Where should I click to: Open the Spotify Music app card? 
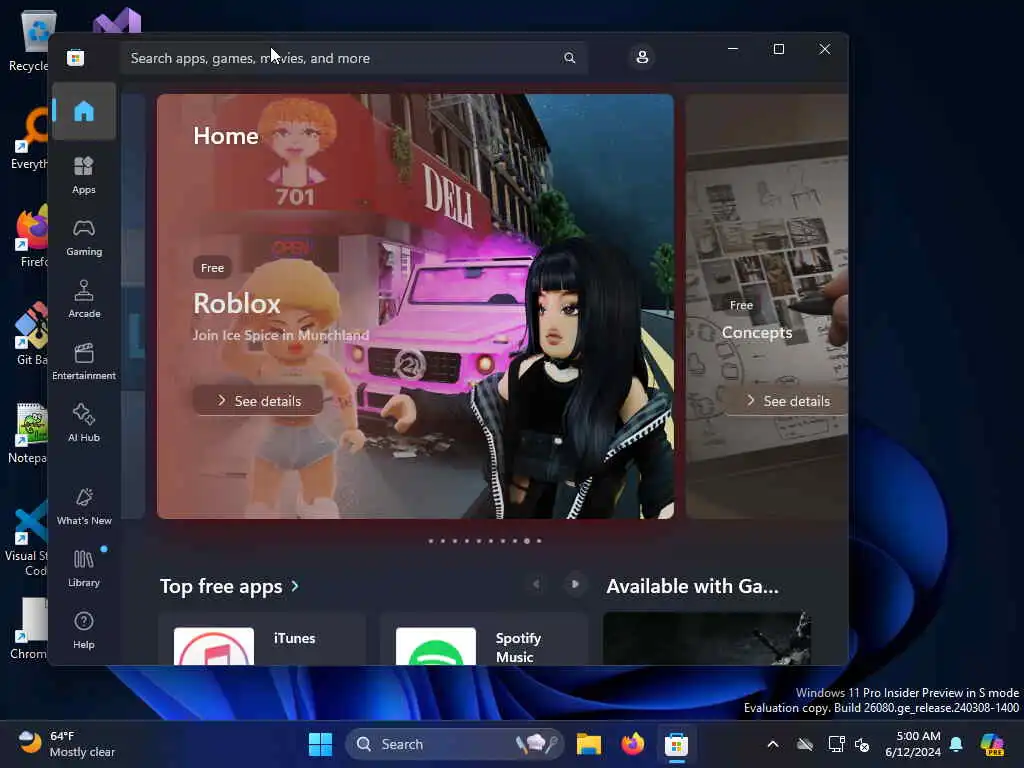click(x=484, y=640)
